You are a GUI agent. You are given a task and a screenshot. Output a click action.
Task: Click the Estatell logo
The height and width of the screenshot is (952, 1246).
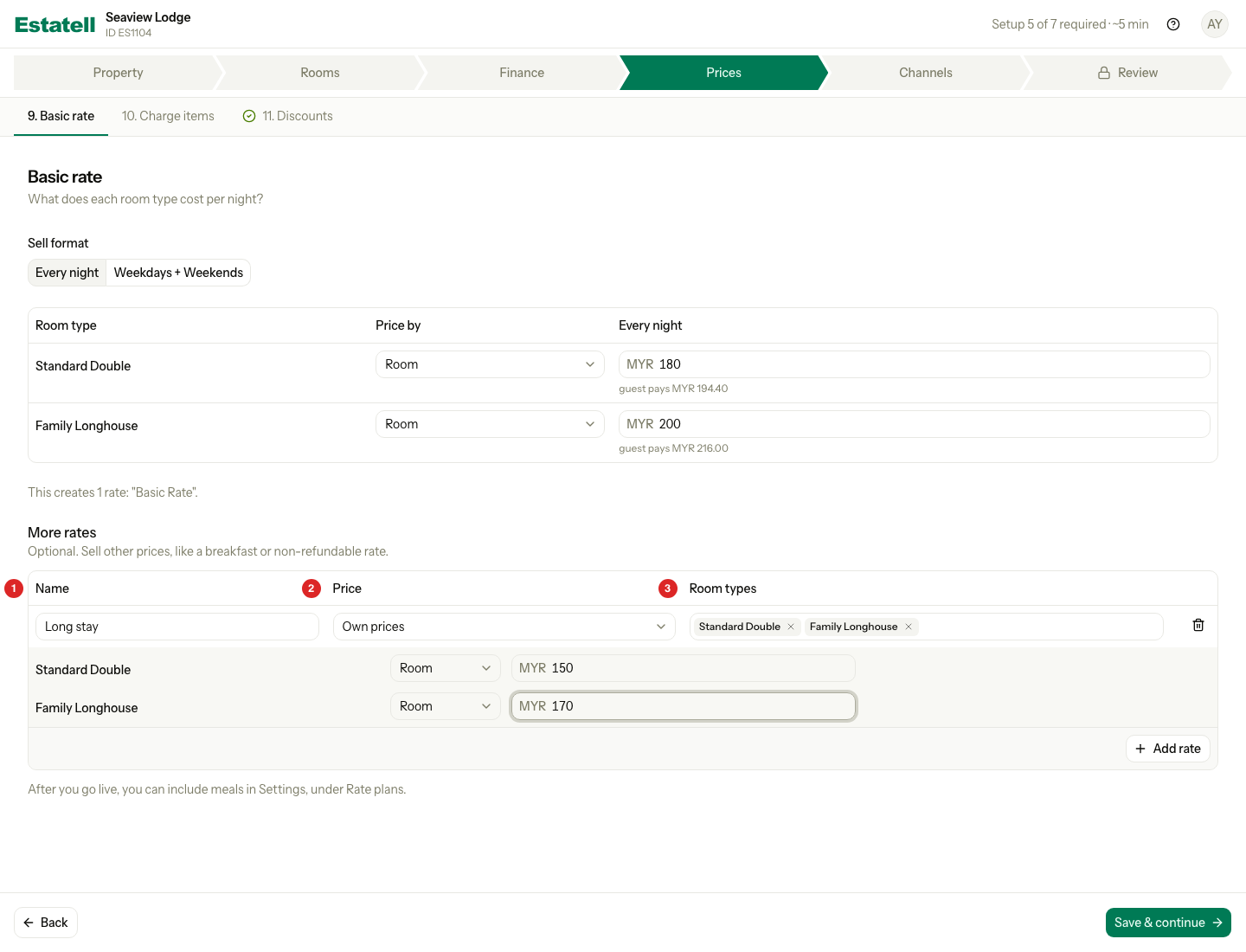click(x=55, y=24)
